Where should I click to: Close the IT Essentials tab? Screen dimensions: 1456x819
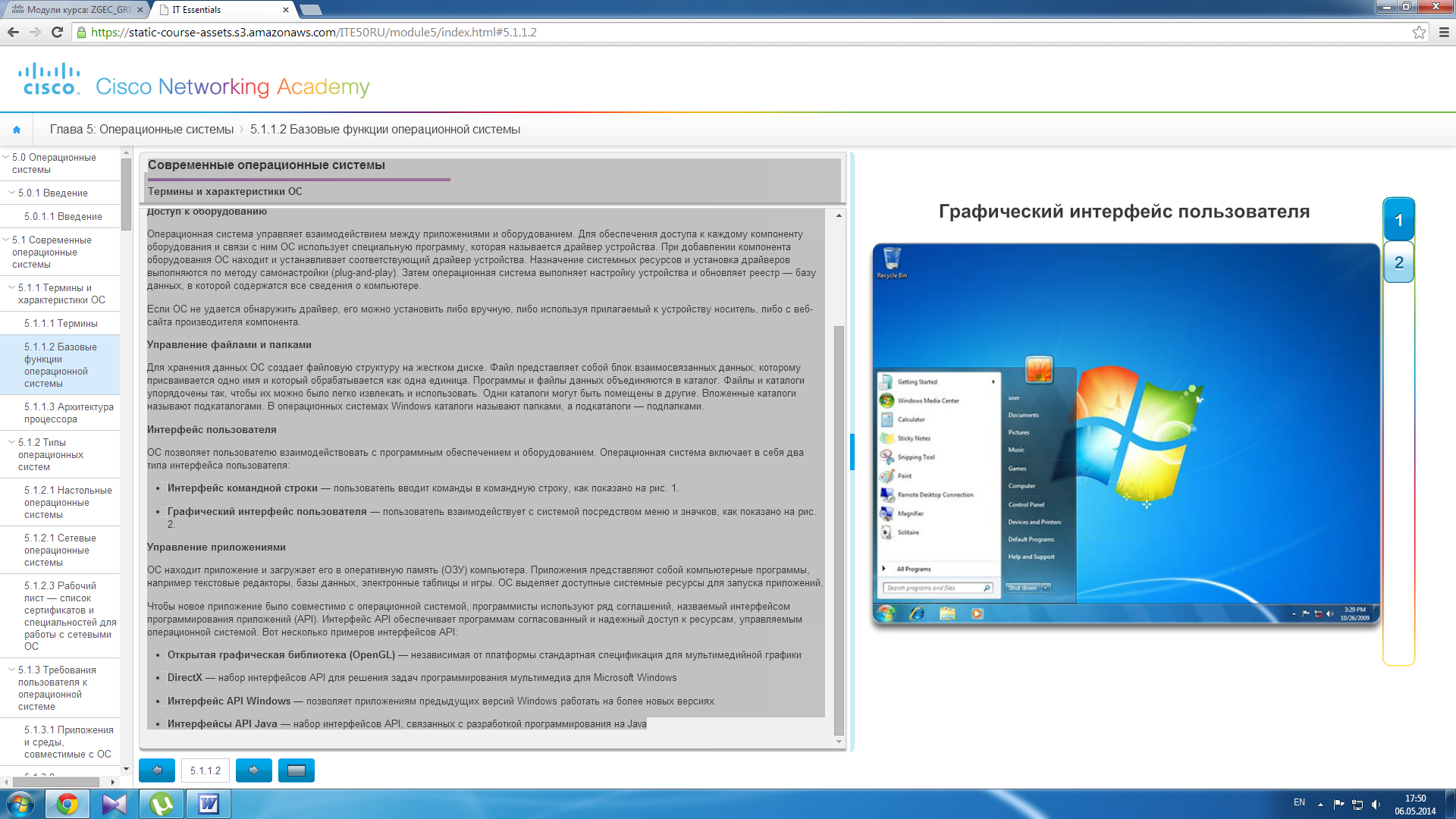click(x=286, y=10)
